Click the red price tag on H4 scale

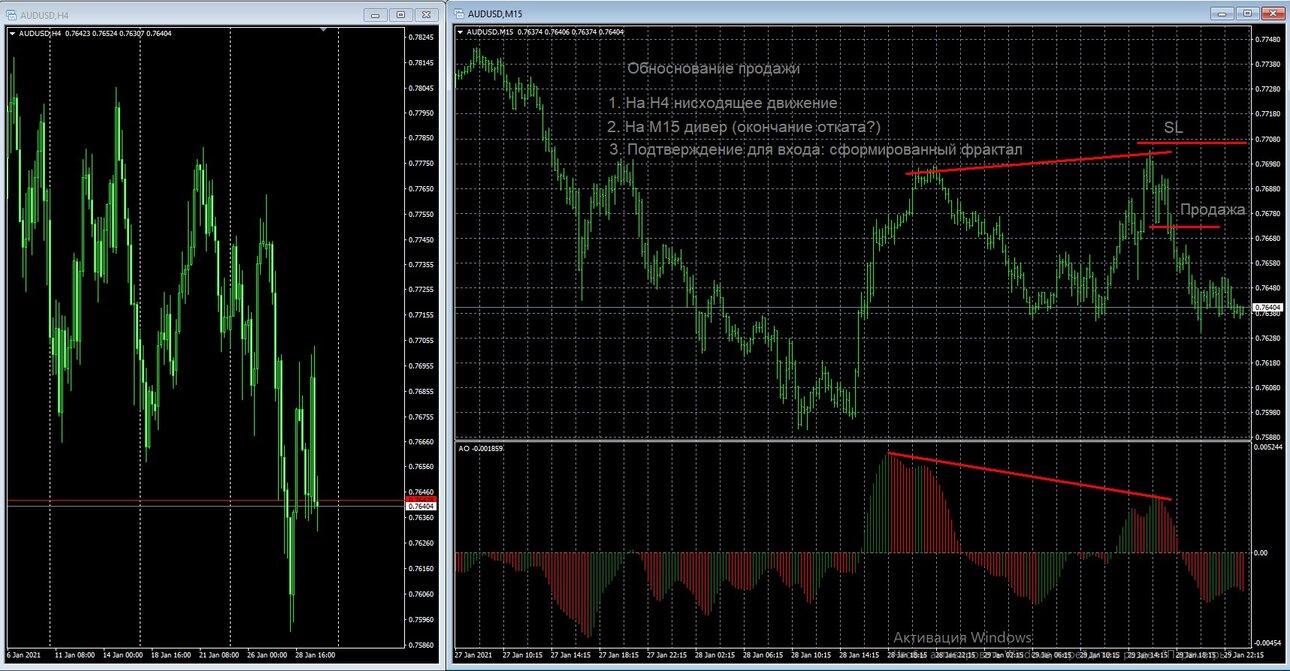click(x=422, y=497)
